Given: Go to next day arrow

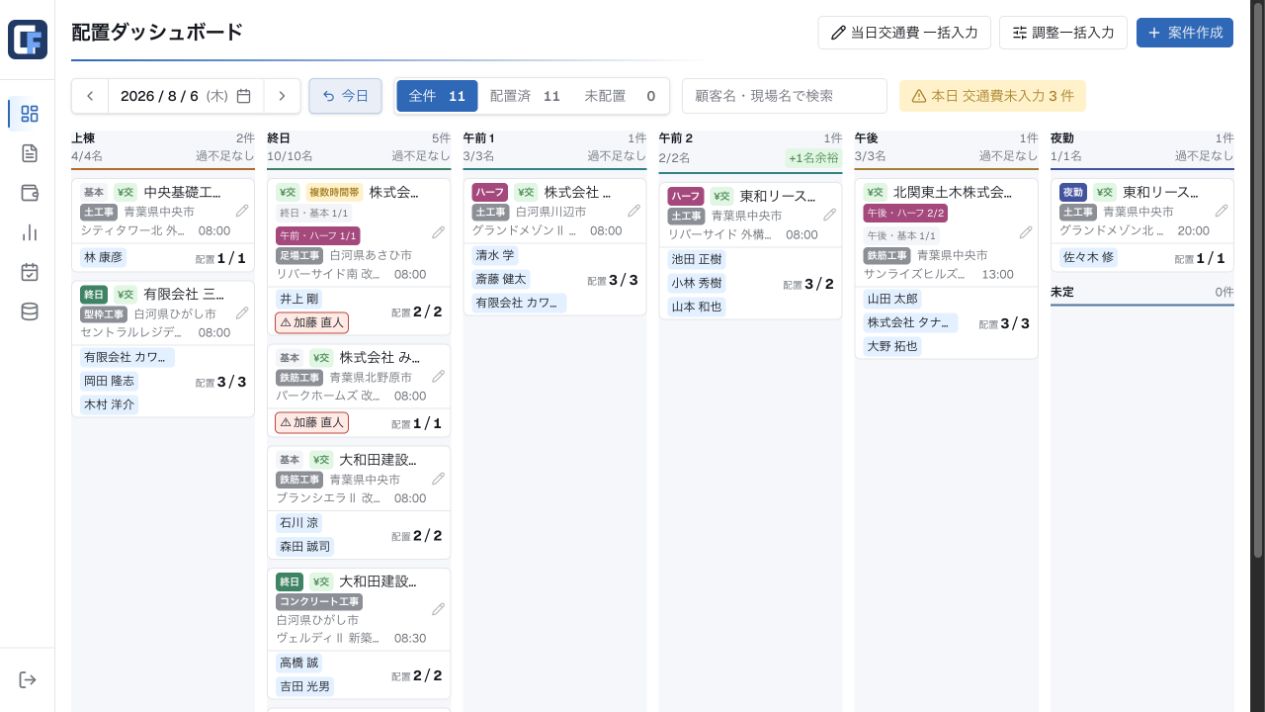Looking at the screenshot, I should coord(282,96).
